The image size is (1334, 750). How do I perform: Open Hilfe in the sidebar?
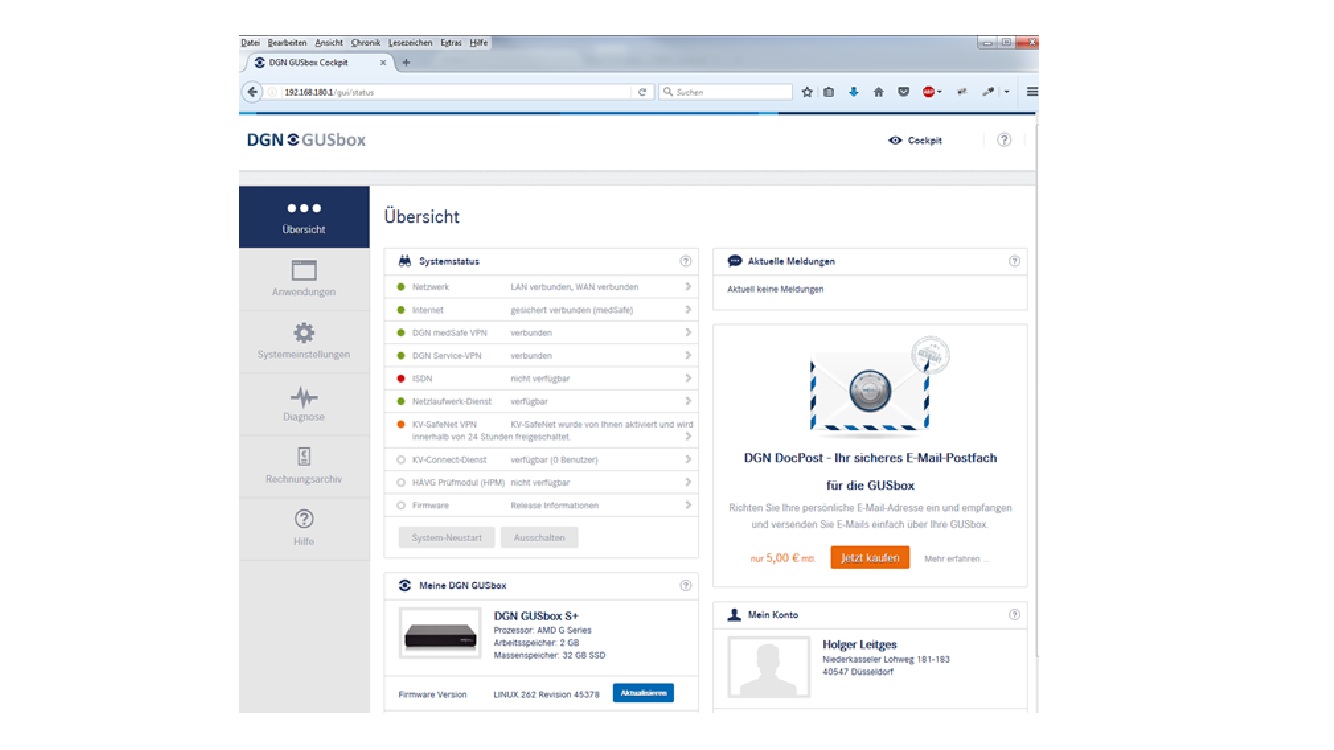(304, 528)
